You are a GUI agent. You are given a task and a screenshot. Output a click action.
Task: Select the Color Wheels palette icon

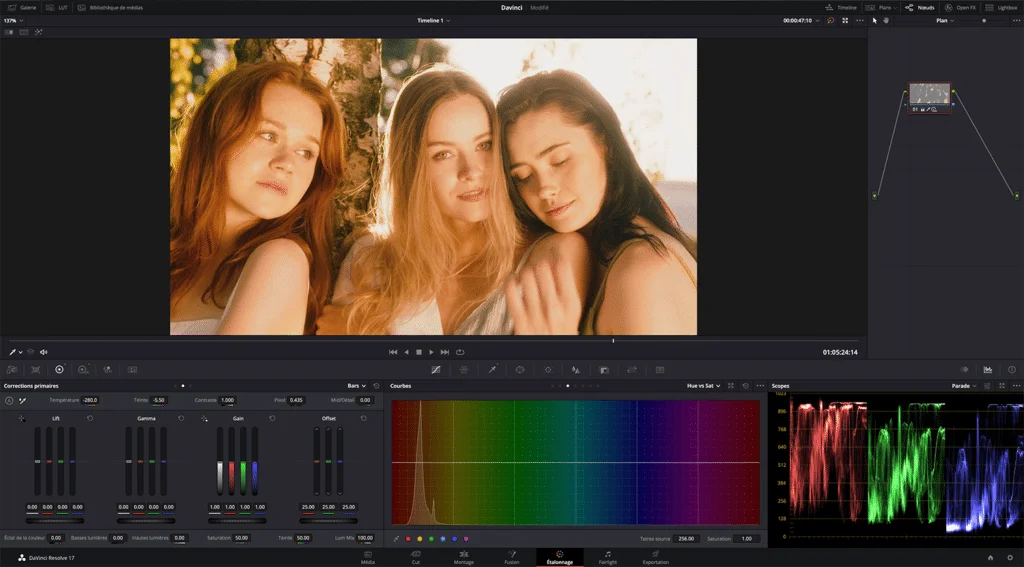[59, 370]
